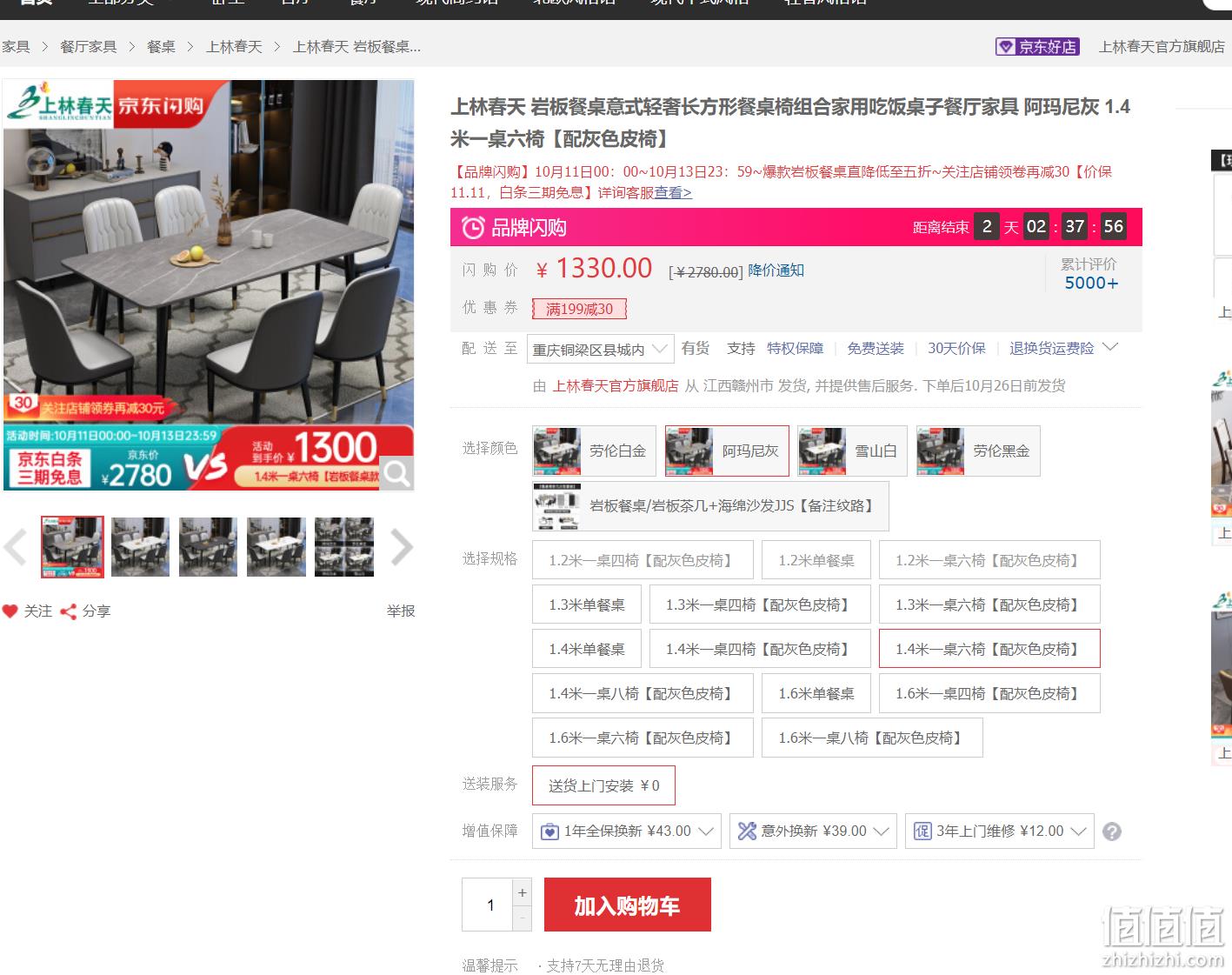The height and width of the screenshot is (975, 1232).
Task: Select spec 1.4米一桌四椅【配灰色皮椅】
Action: pyautogui.click(x=760, y=649)
